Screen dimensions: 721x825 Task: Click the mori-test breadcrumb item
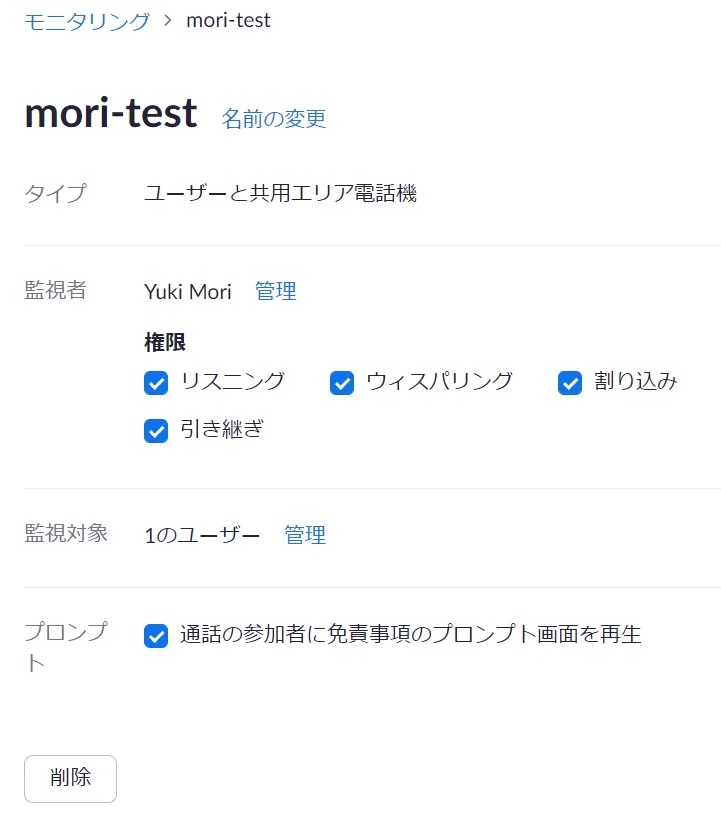pyautogui.click(x=228, y=20)
